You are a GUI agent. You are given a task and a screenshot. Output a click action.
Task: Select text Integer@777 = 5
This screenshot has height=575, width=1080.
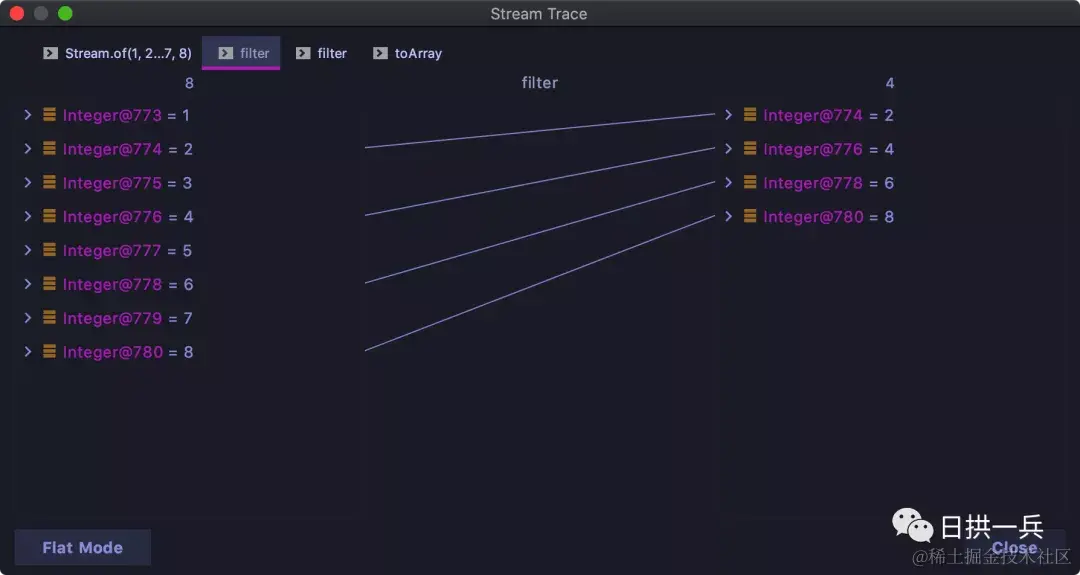[x=127, y=250]
